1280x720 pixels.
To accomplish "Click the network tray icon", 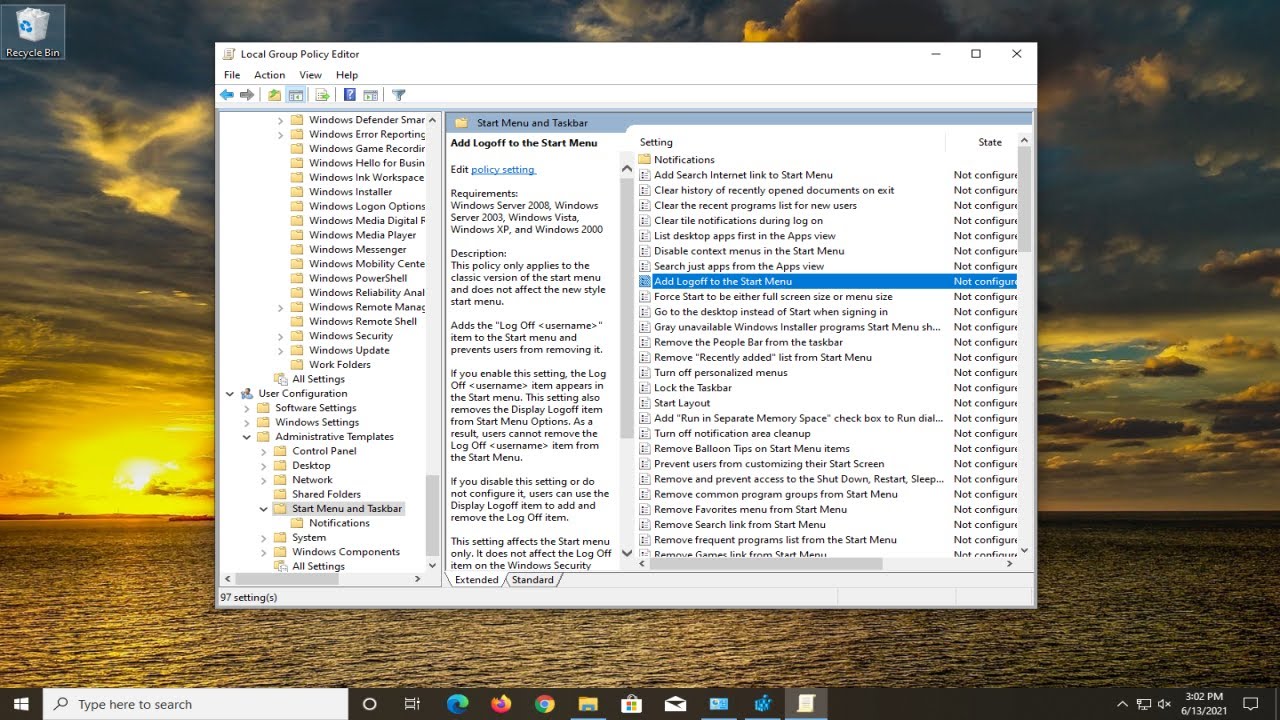I will click(x=1144, y=704).
